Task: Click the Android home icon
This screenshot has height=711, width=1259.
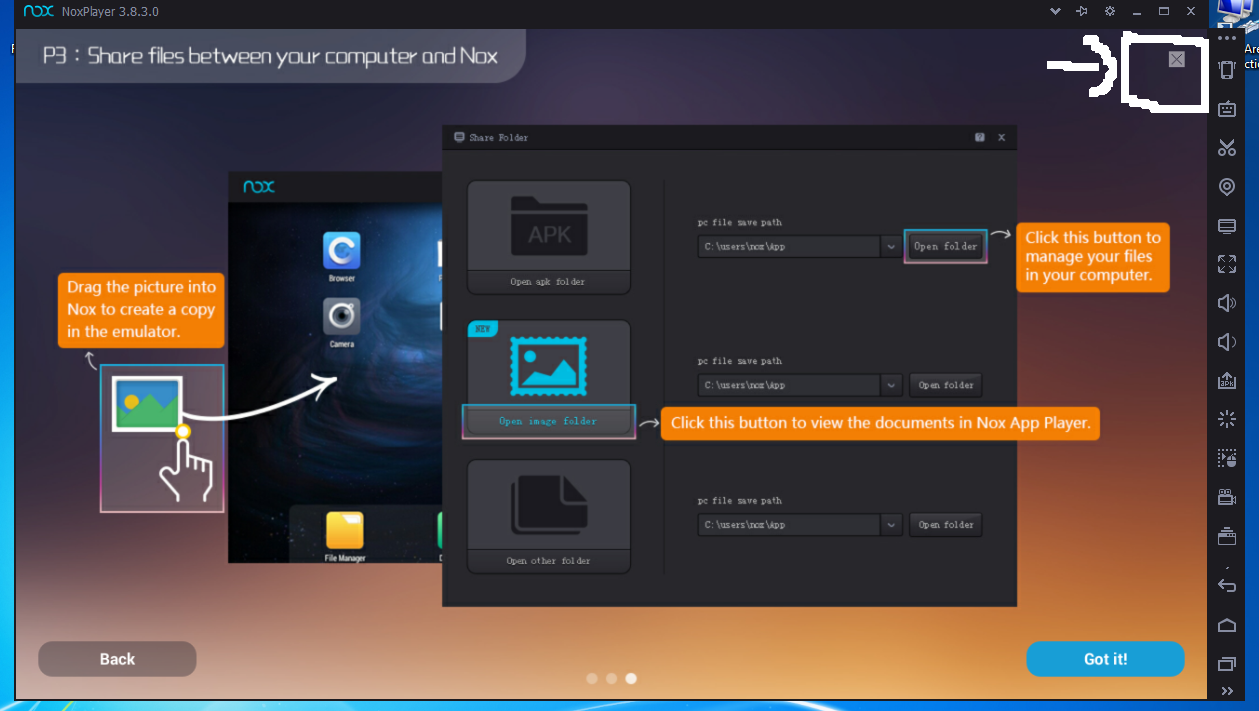Action: click(1227, 626)
